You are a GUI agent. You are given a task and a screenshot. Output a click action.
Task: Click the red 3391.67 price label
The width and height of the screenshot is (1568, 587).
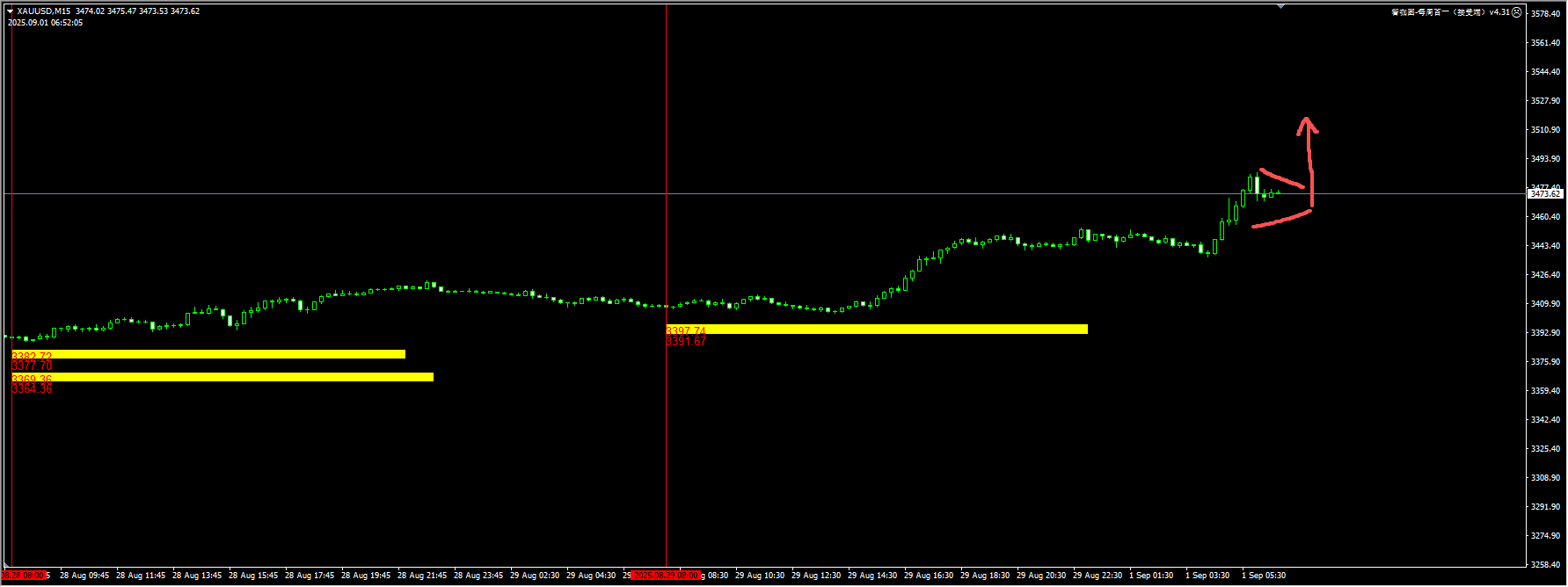click(x=686, y=342)
